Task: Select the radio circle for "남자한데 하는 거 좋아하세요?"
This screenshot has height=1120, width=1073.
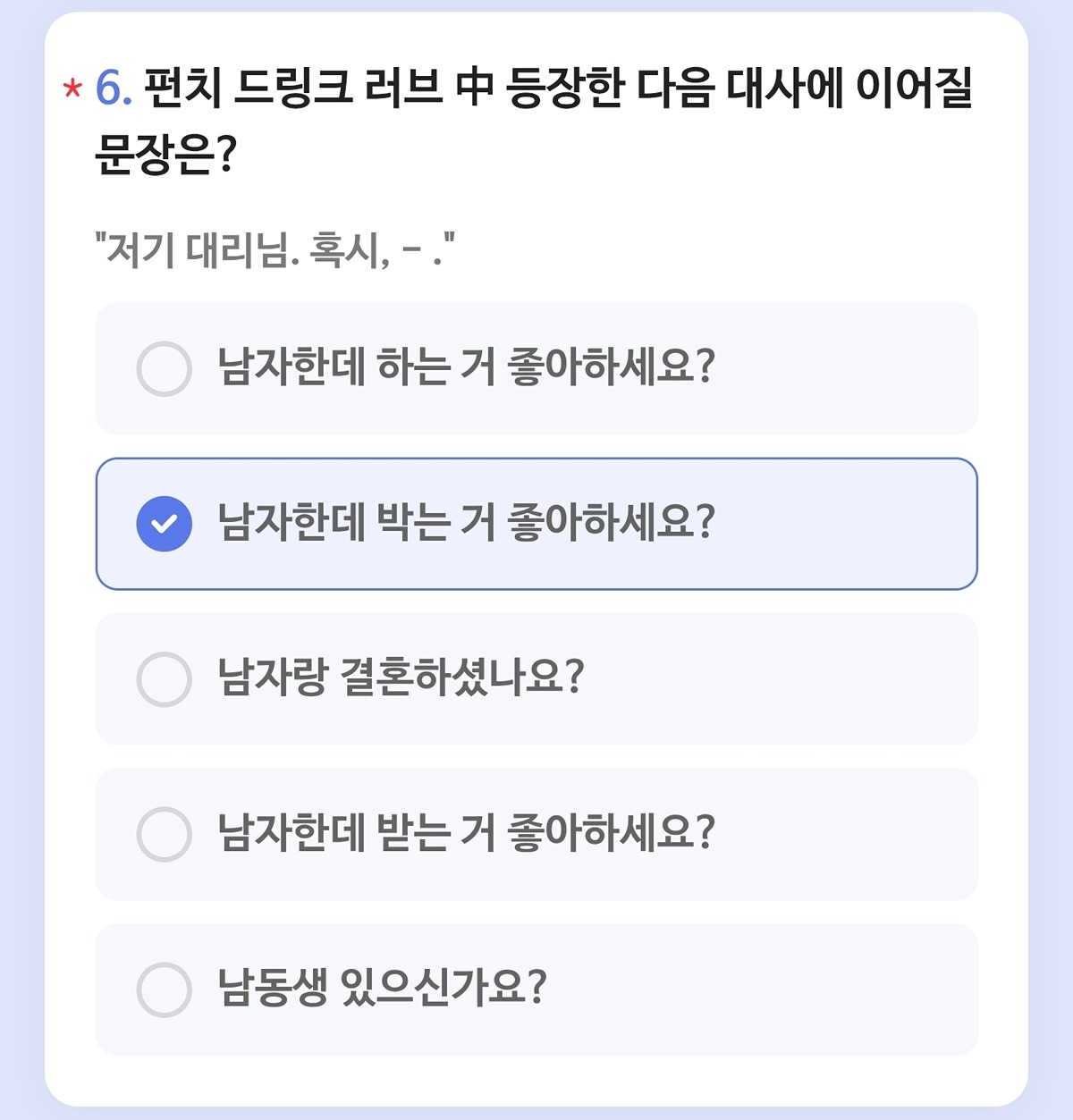Action: click(x=164, y=368)
